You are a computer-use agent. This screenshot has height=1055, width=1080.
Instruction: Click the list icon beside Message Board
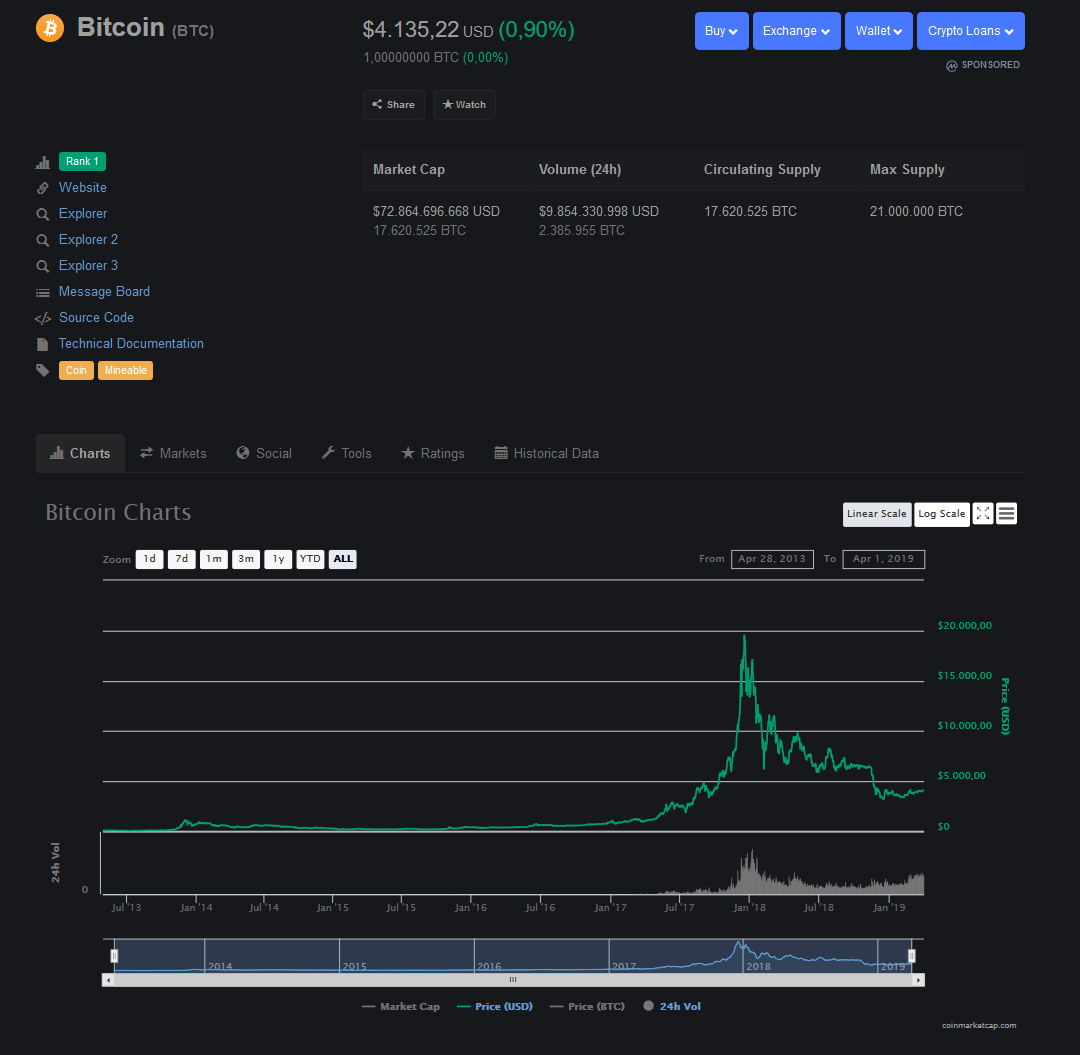(43, 293)
